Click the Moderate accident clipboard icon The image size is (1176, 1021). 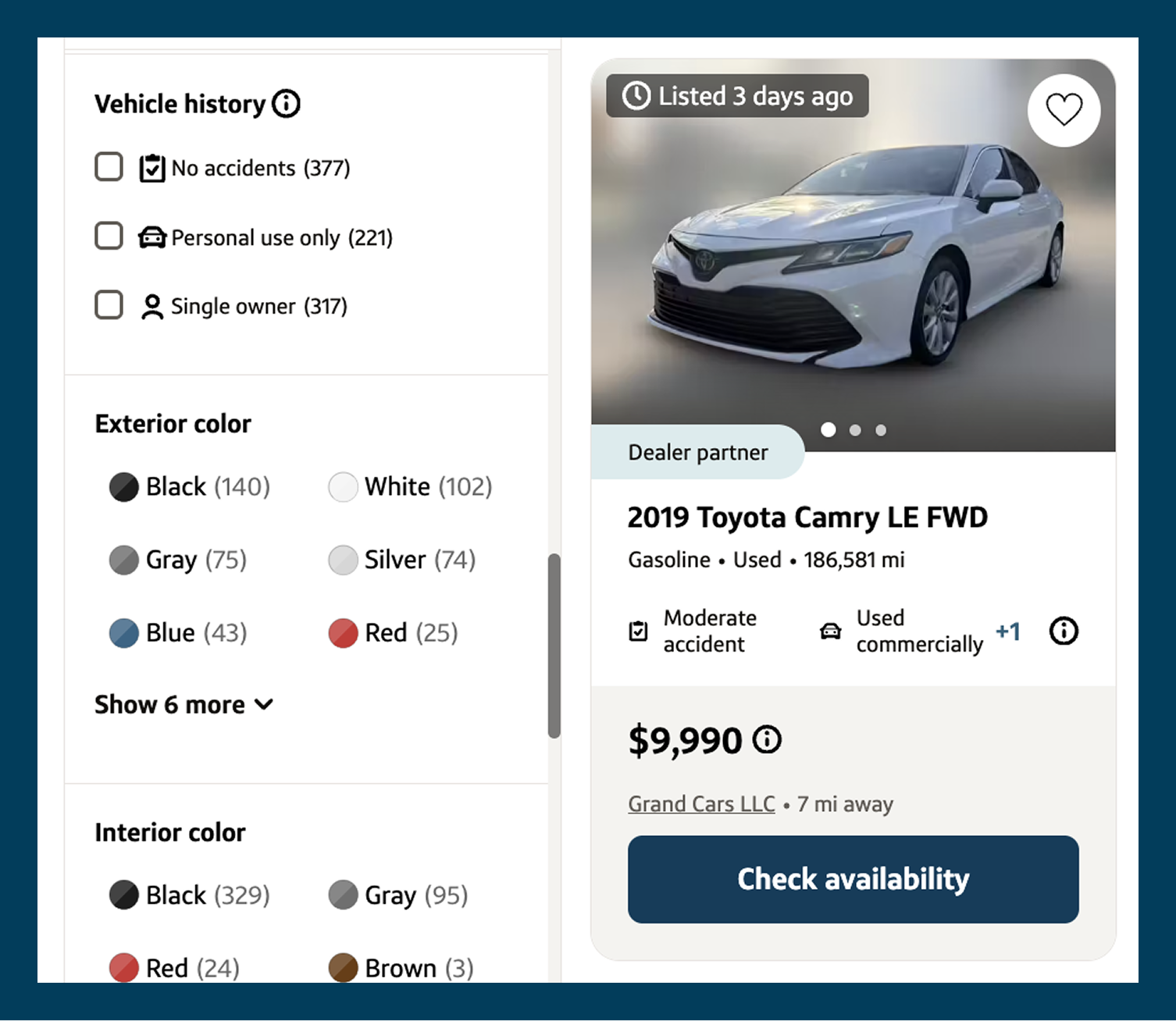639,631
